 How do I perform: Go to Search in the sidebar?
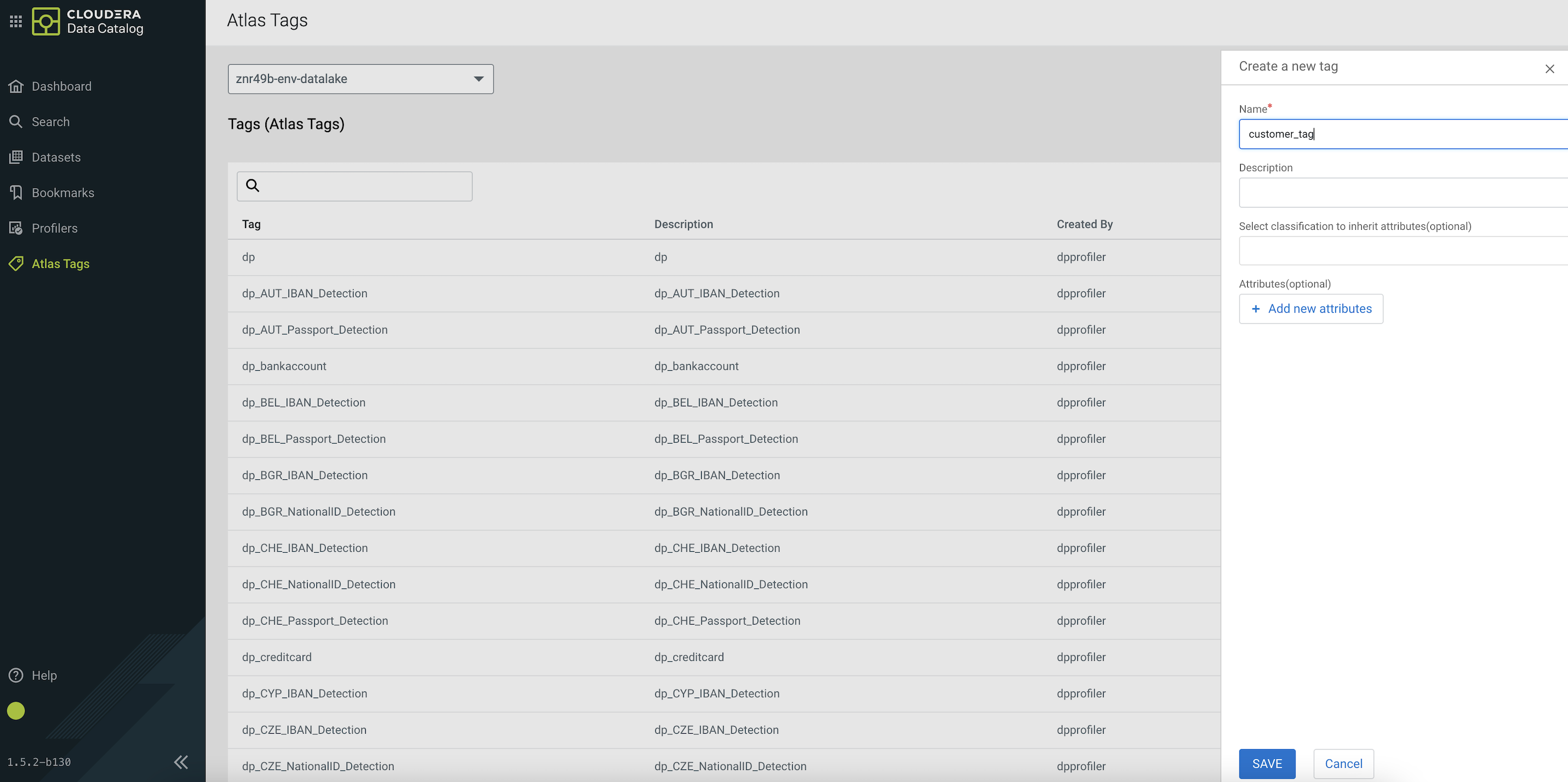(x=50, y=122)
